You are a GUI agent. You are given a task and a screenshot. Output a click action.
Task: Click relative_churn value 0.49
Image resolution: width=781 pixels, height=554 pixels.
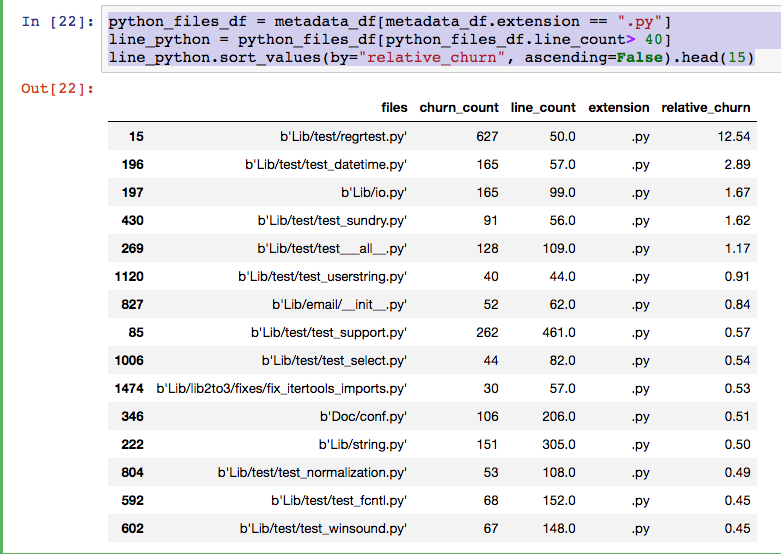tap(737, 472)
